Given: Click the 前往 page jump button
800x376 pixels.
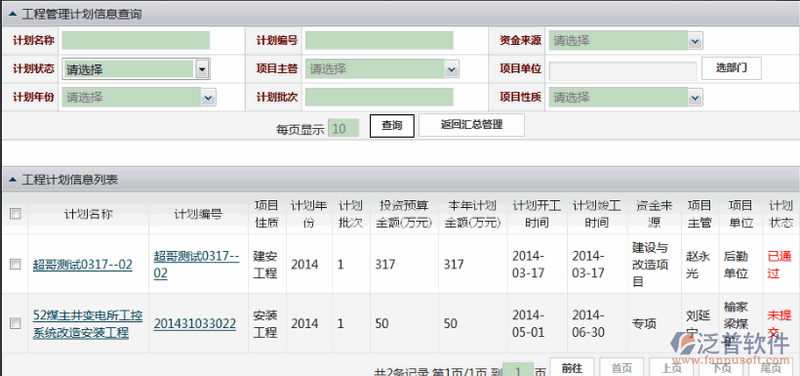Looking at the screenshot, I should (571, 367).
